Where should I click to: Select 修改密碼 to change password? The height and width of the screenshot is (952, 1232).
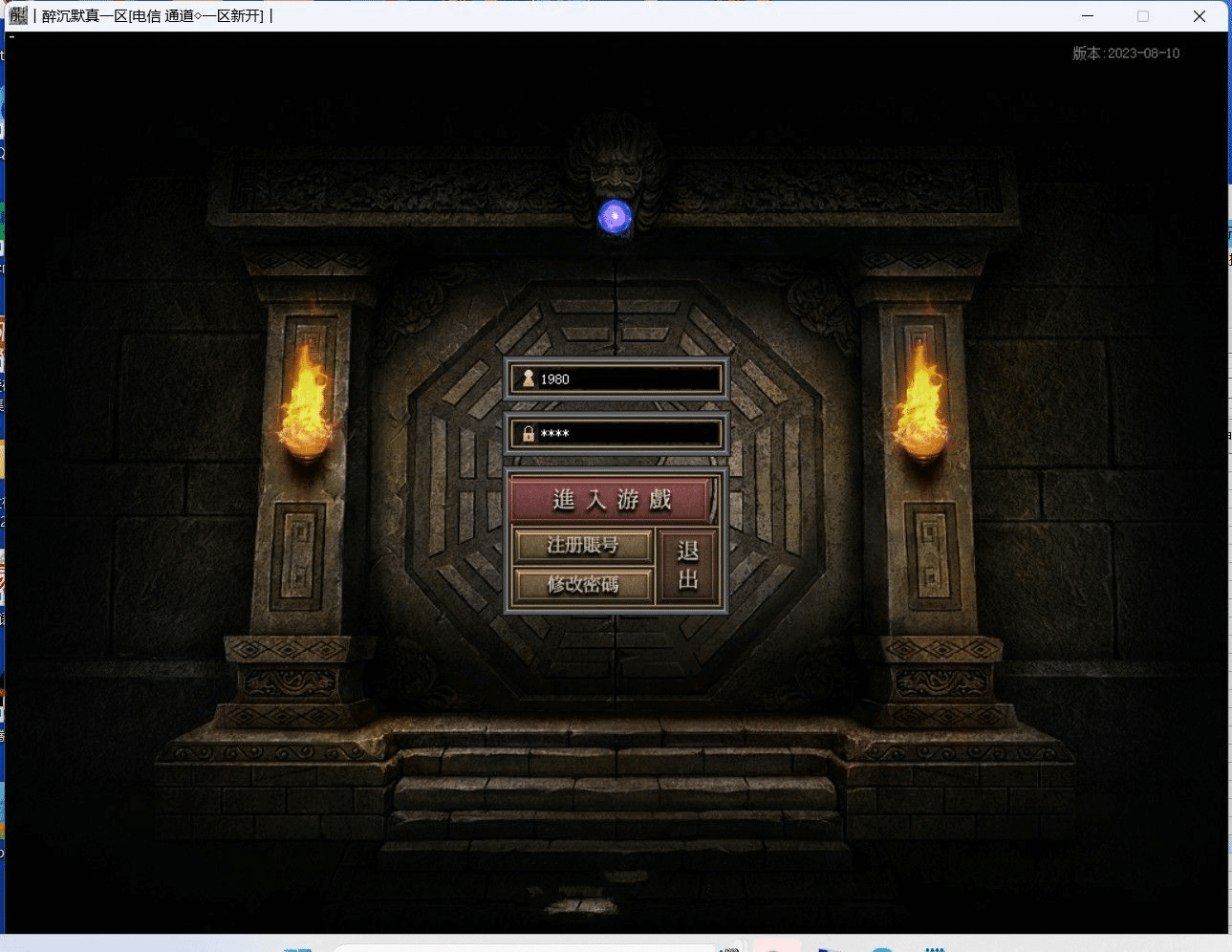(583, 584)
